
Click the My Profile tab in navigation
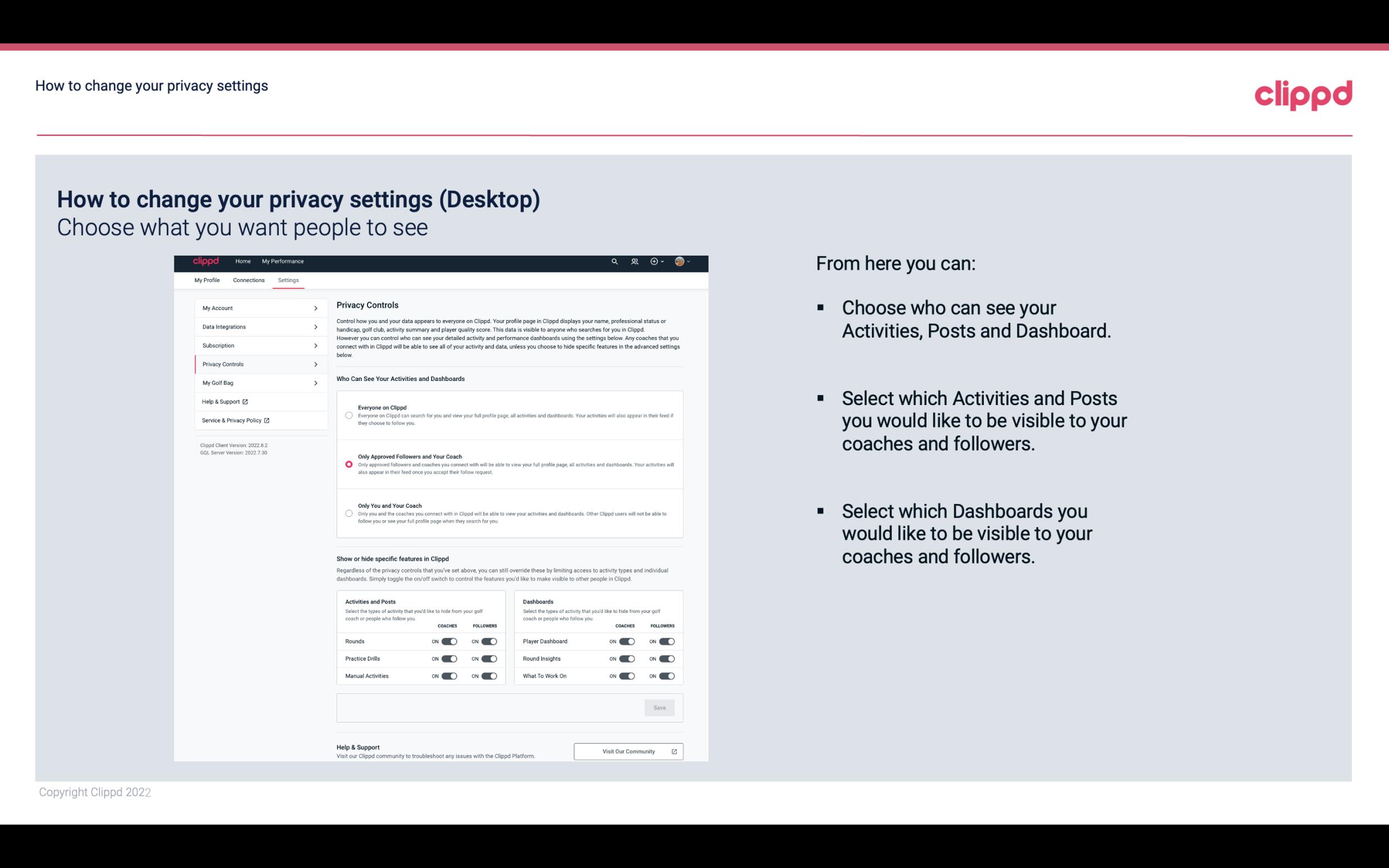click(x=206, y=280)
